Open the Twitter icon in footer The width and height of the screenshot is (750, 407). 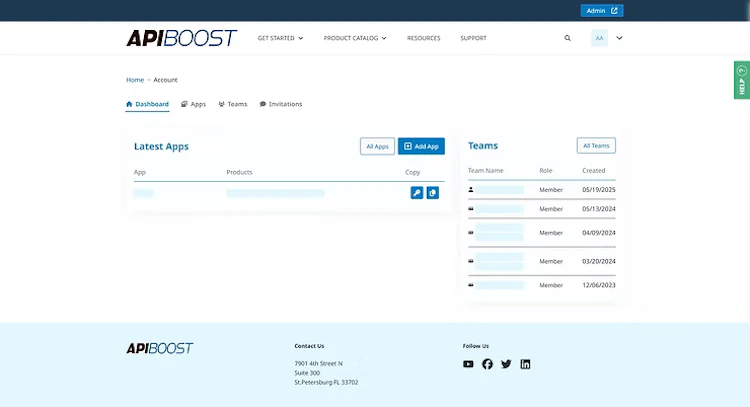(x=506, y=364)
